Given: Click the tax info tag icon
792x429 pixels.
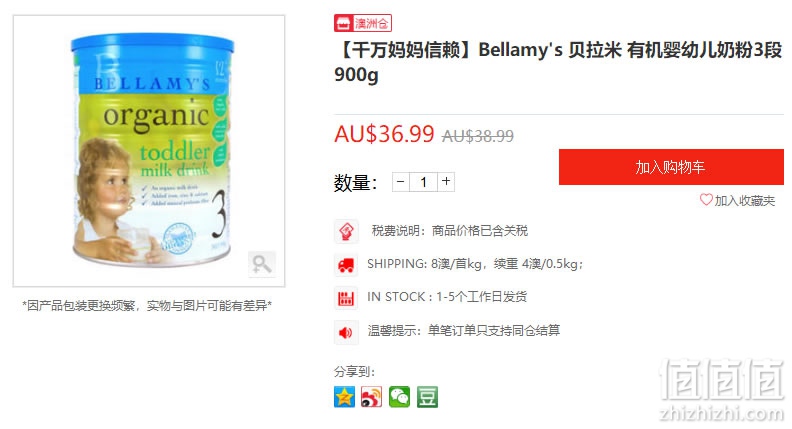Looking at the screenshot, I should (346, 232).
